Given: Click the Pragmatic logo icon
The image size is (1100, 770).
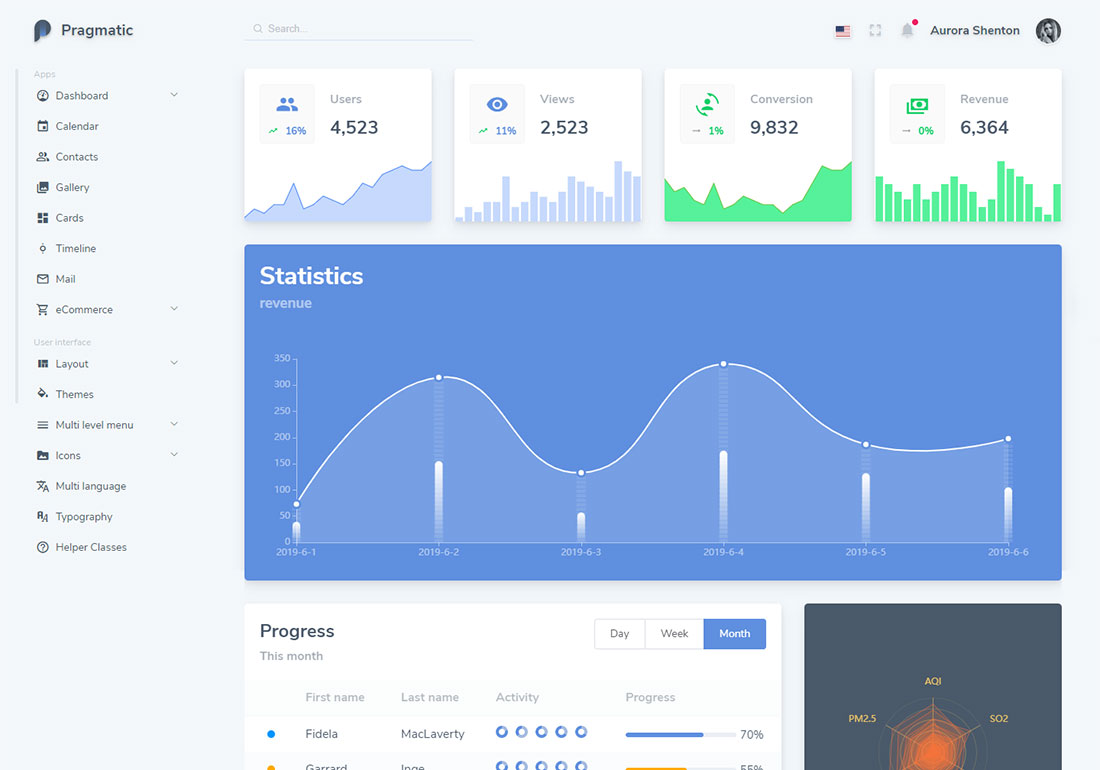Looking at the screenshot, I should coord(42,30).
